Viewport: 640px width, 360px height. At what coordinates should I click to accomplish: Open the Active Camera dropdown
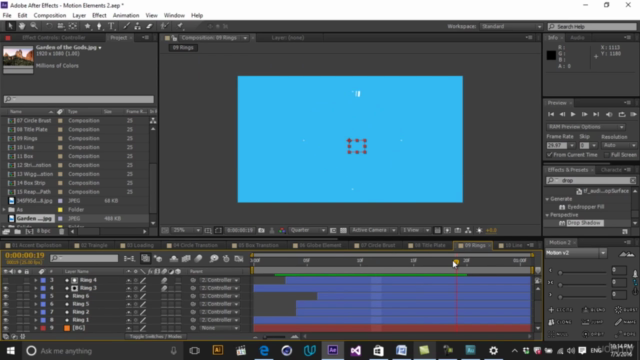click(x=373, y=231)
